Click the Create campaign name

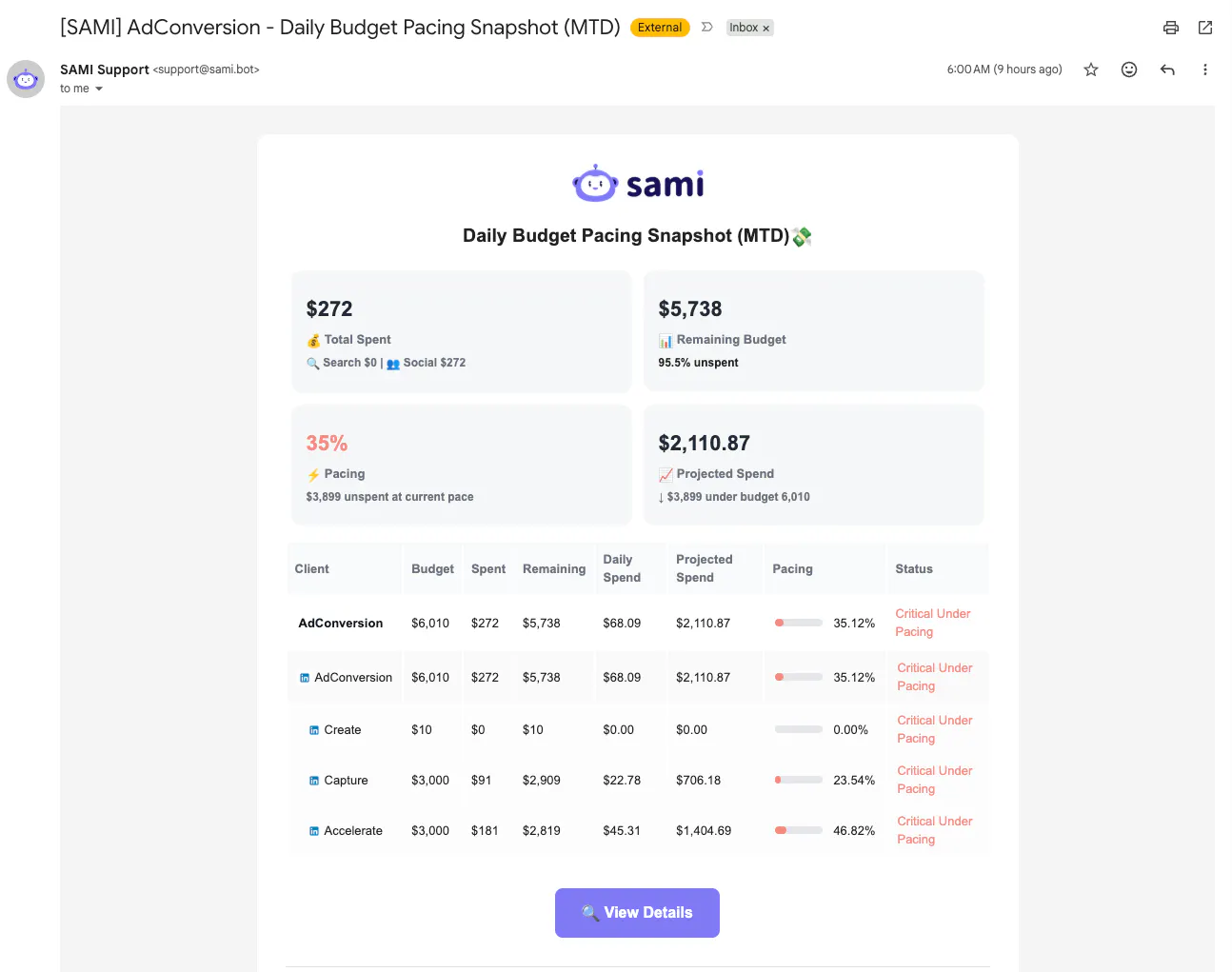click(x=343, y=730)
